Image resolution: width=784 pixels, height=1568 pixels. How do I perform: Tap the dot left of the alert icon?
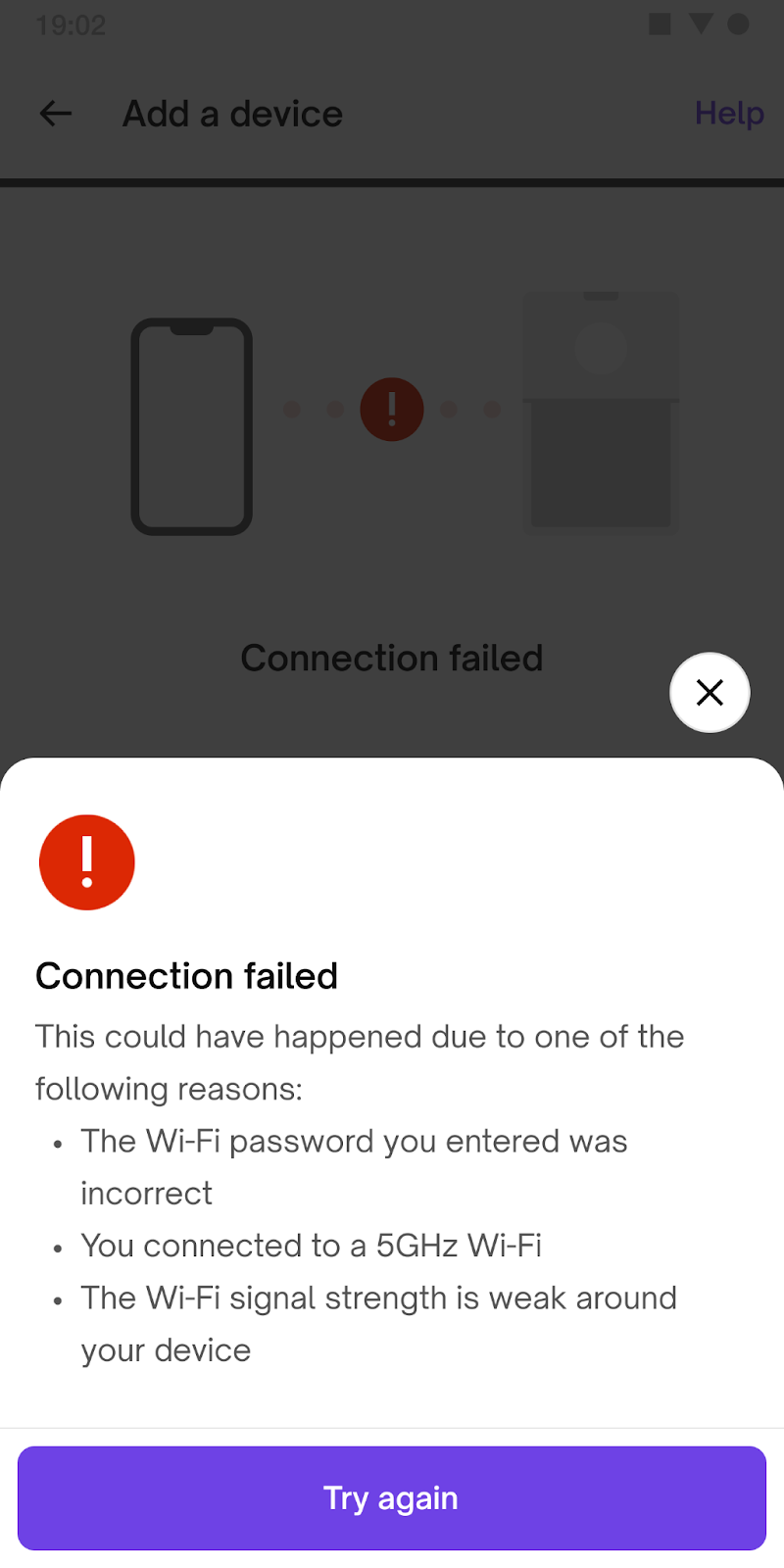(x=335, y=409)
